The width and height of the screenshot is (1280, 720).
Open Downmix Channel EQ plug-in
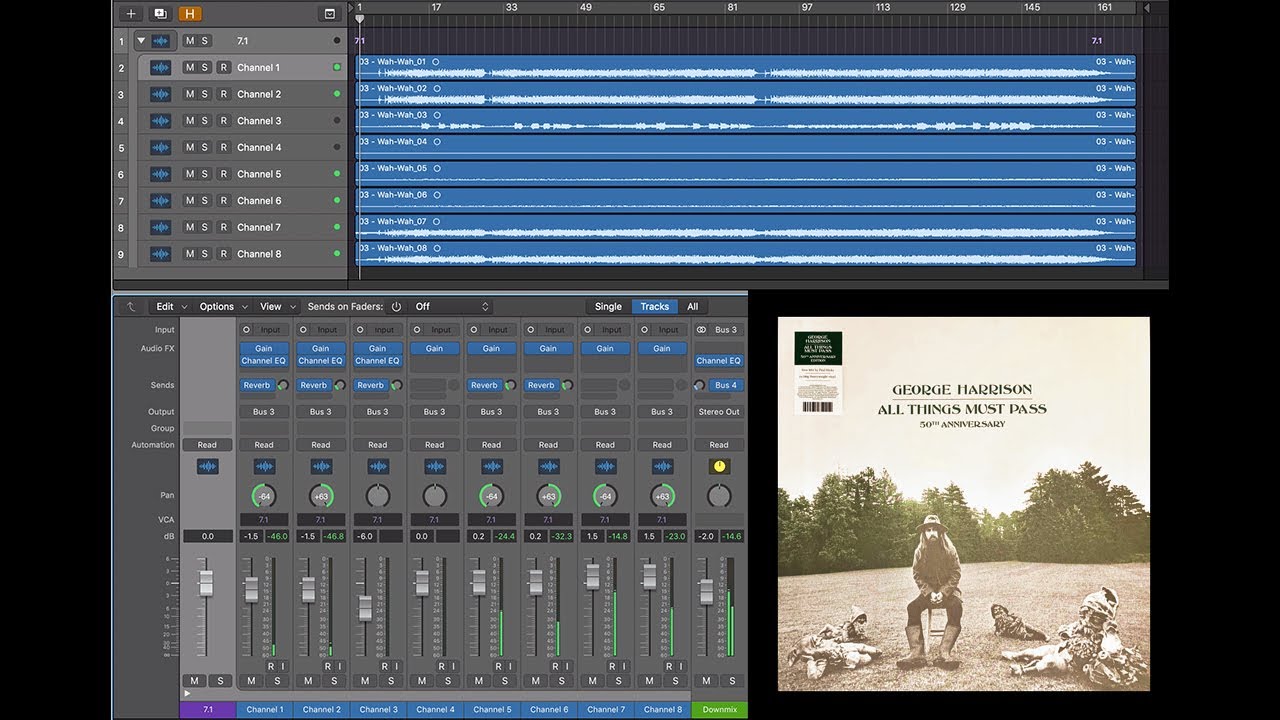coord(719,361)
